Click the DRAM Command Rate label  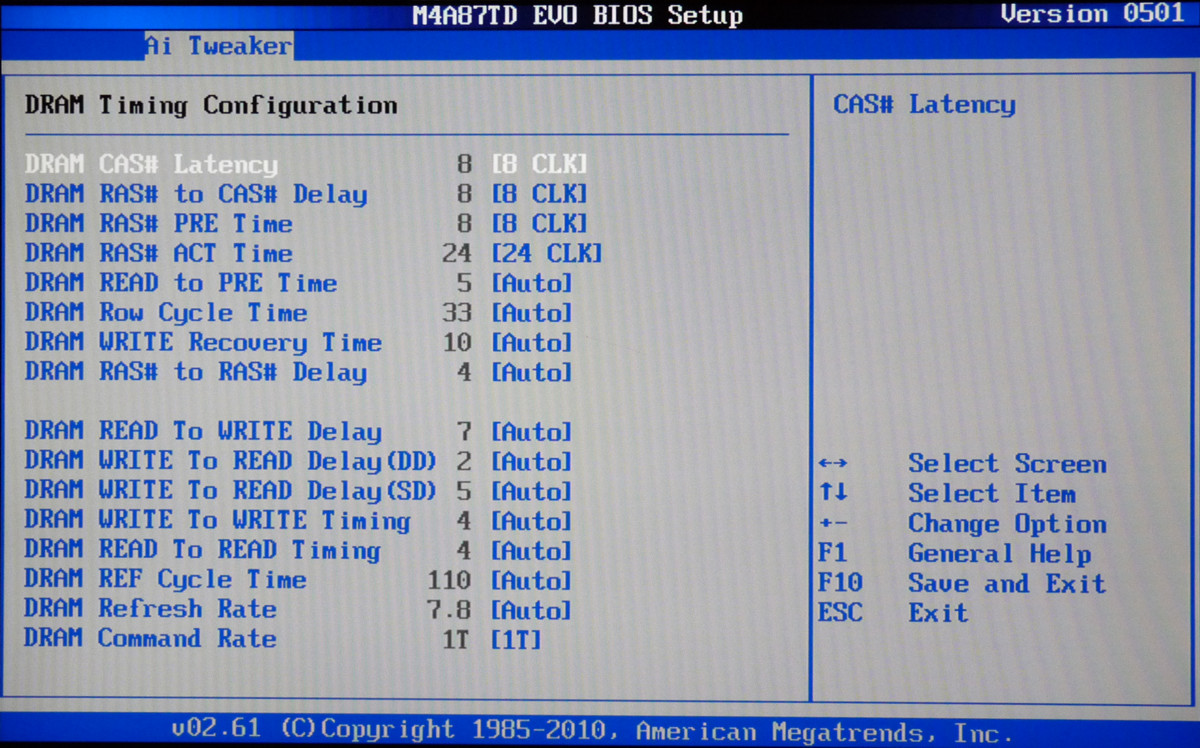(x=151, y=639)
